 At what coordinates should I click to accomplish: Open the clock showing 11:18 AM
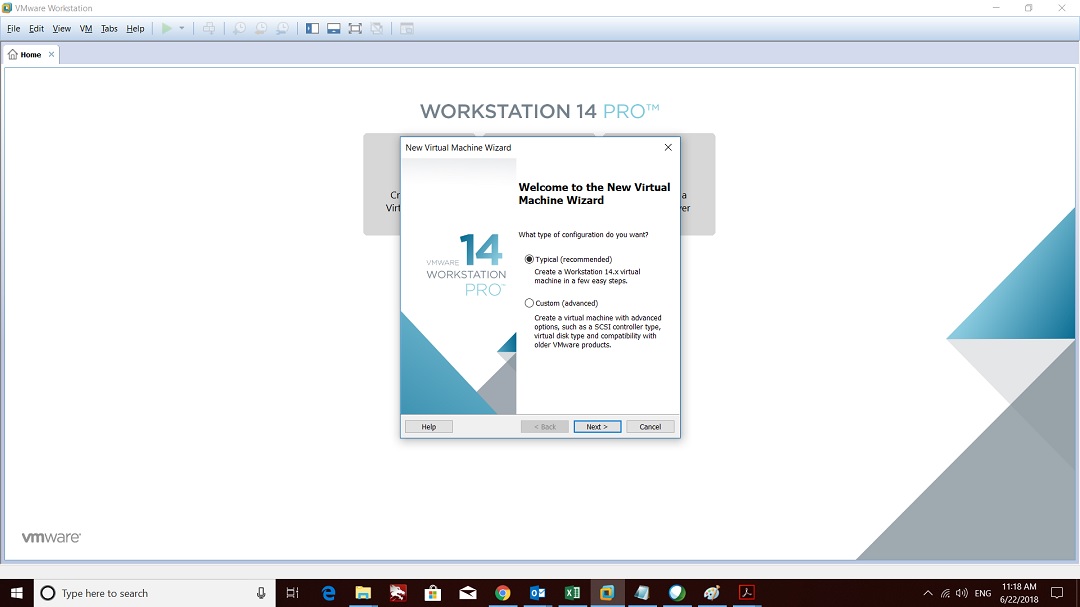[1019, 593]
